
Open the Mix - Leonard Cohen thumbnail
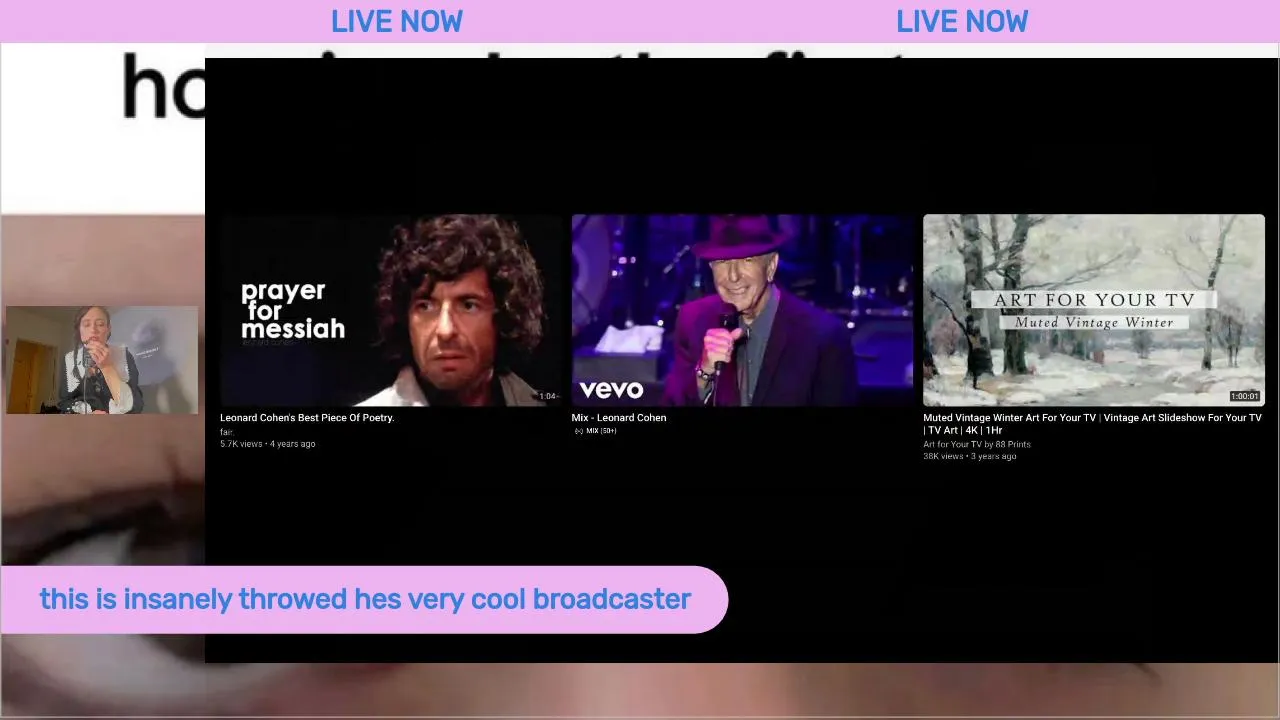742,310
